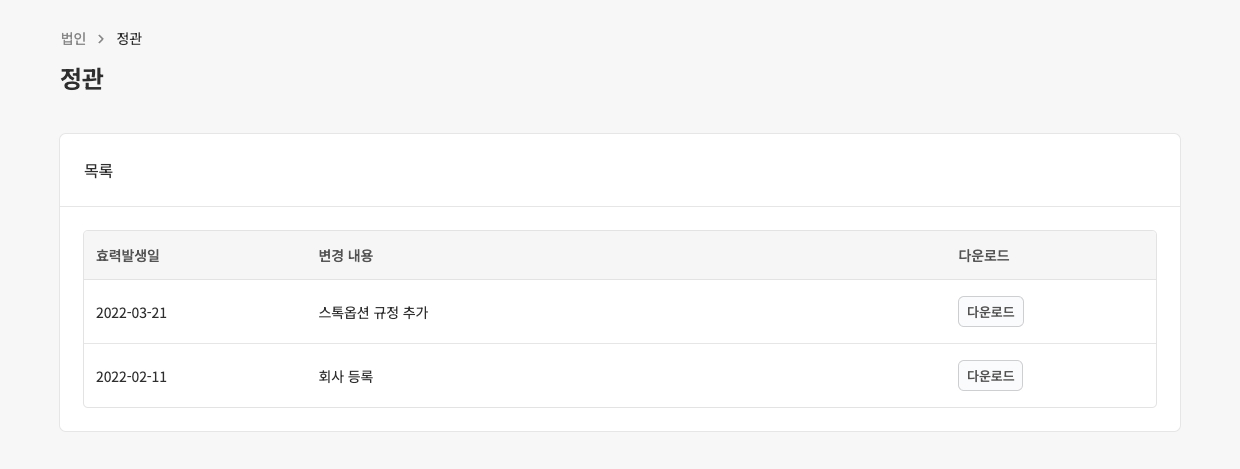
Task: Click the 목록 section header text
Action: pyautogui.click(x=98, y=171)
